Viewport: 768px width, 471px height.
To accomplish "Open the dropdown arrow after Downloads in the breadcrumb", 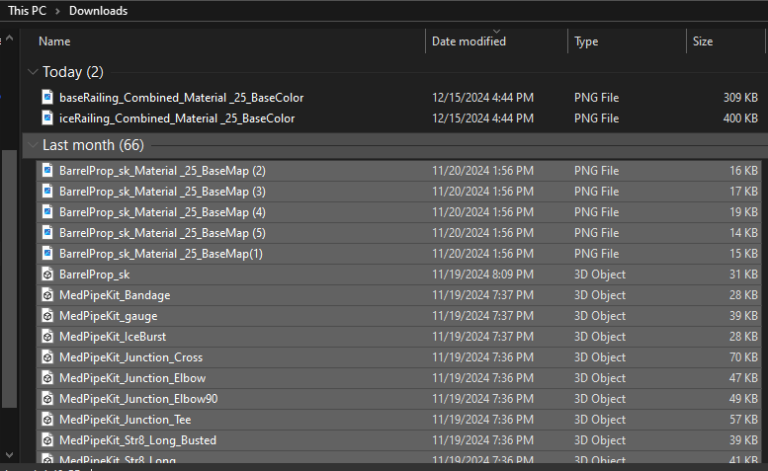I will pos(139,11).
